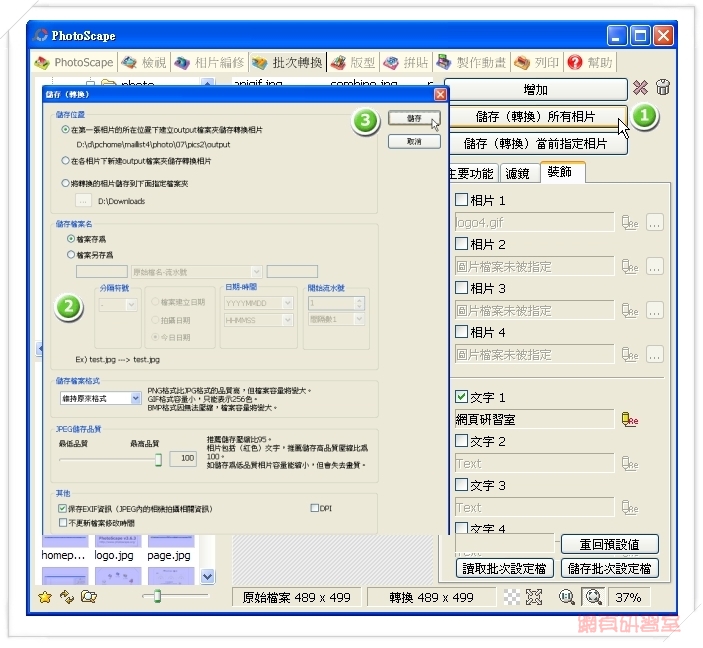Click the thumbnail size slider handle
This screenshot has height=648, width=703.
click(x=157, y=596)
